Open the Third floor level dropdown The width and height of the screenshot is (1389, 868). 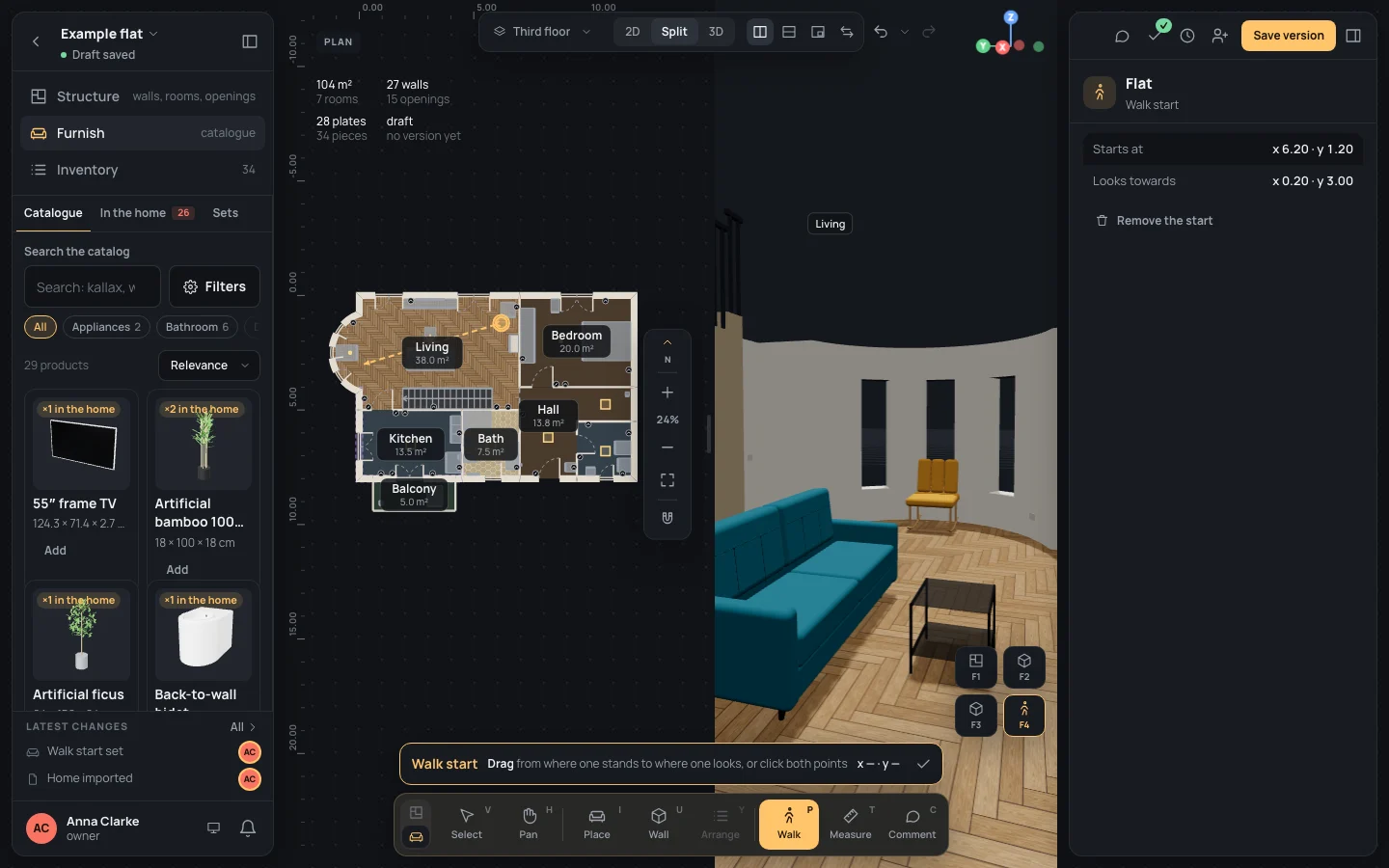coord(542,32)
